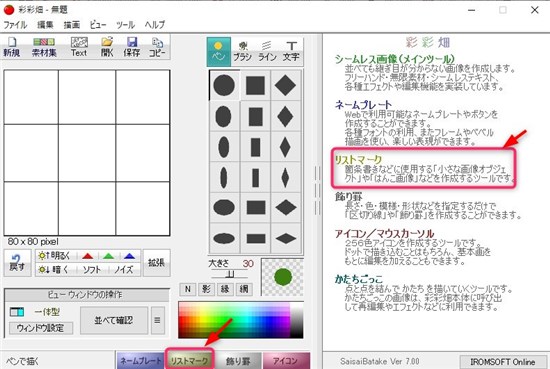The width and height of the screenshot is (550, 369).
Task: Toggle the N drawing mode
Action: click(188, 289)
